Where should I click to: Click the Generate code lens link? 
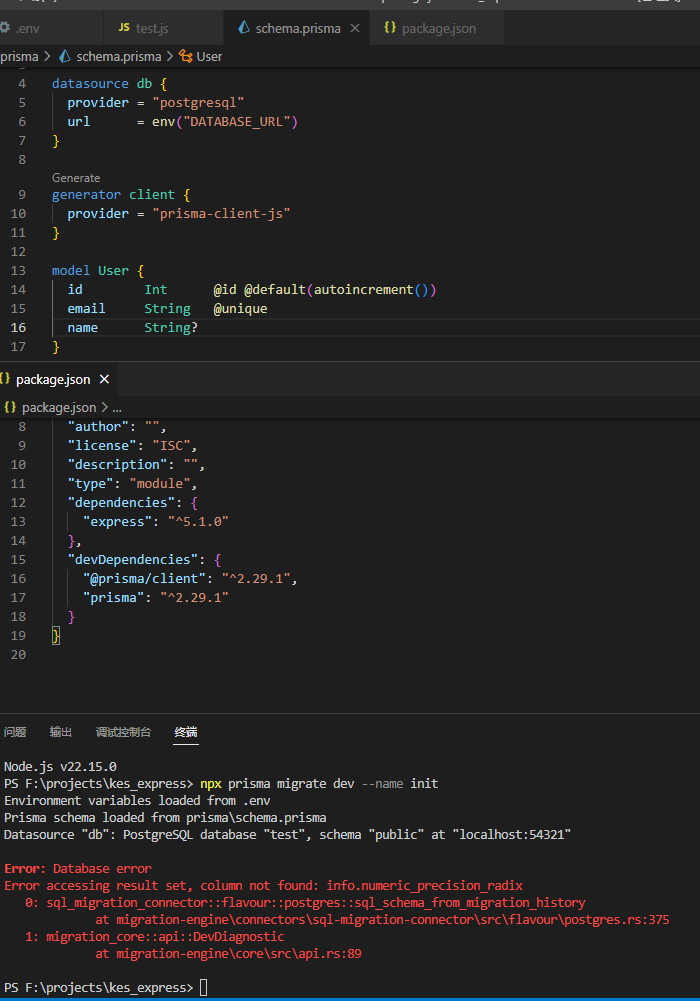click(76, 177)
